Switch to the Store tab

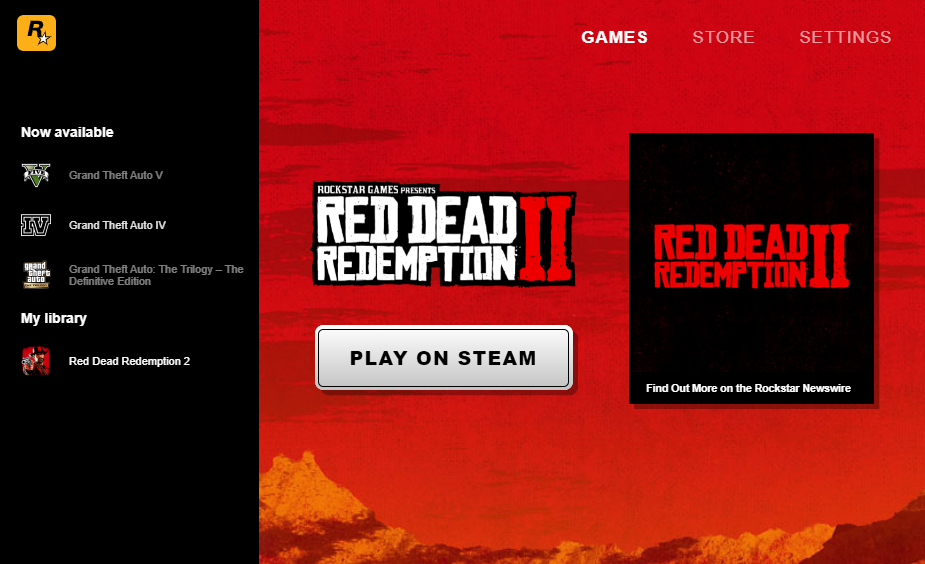[723, 37]
